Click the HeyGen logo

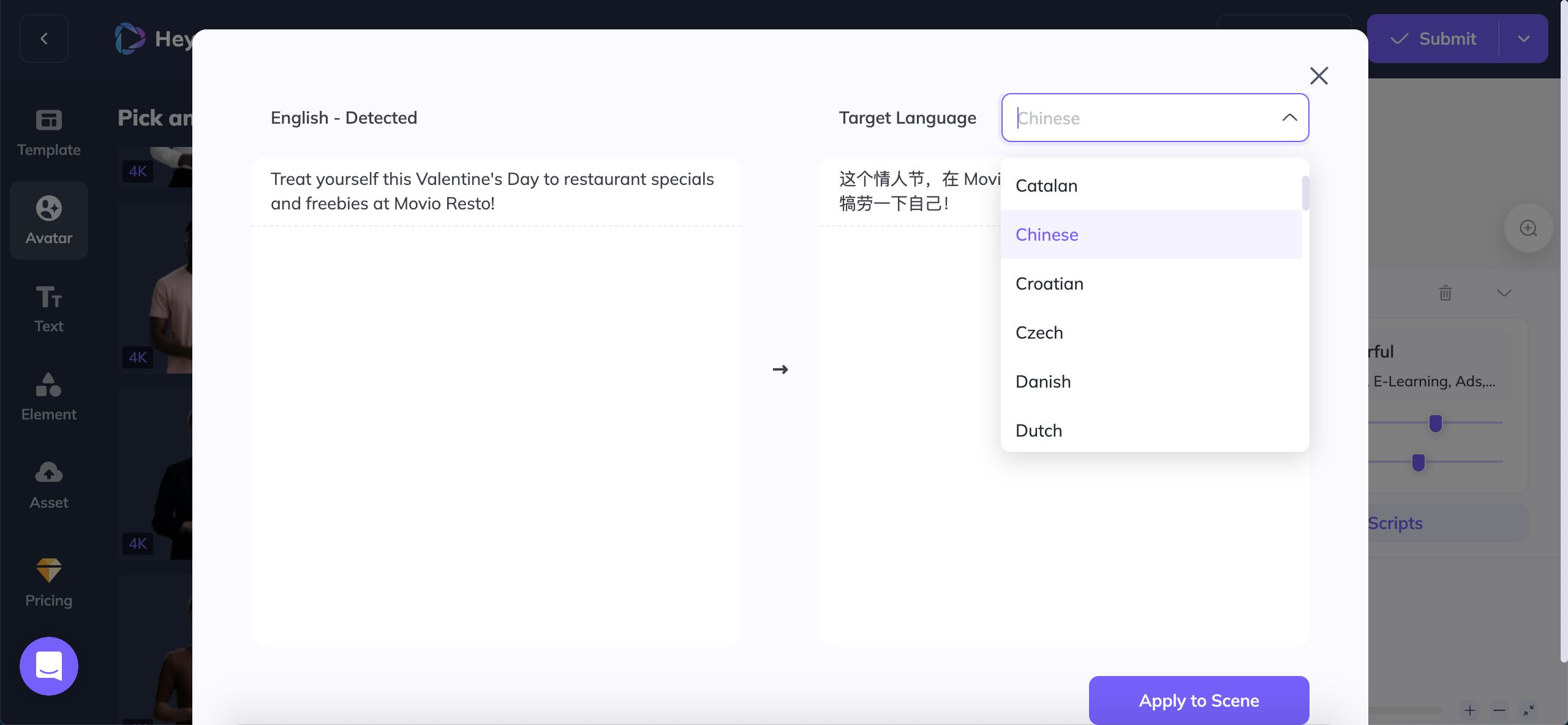(x=153, y=39)
